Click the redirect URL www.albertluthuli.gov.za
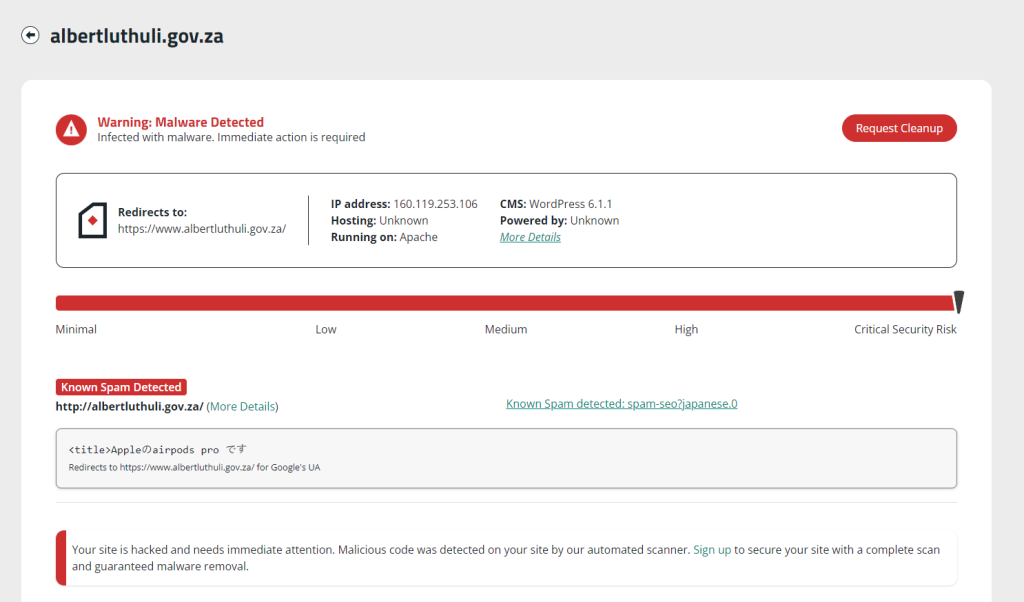The width and height of the screenshot is (1024, 602). 202,228
